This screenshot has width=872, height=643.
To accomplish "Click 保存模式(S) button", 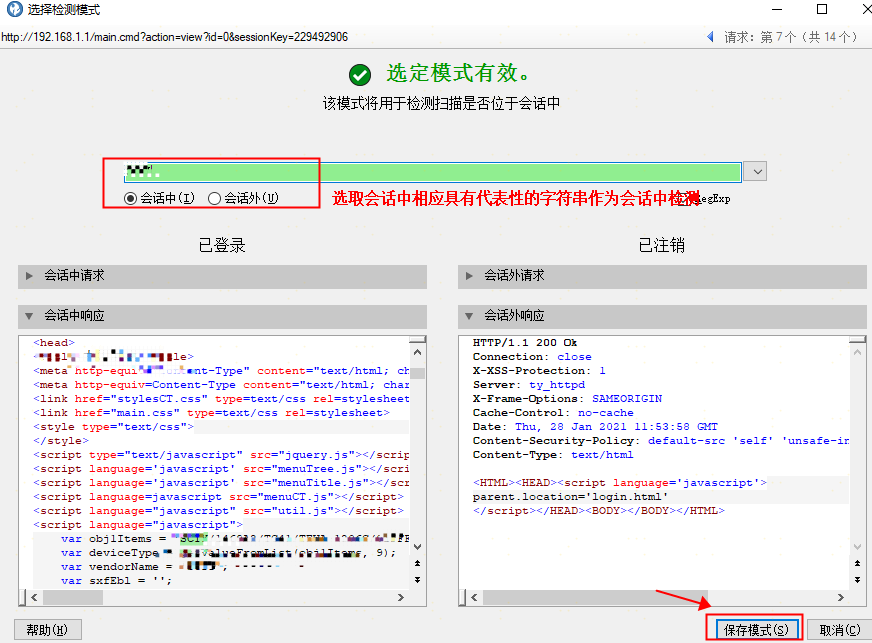I will (x=756, y=630).
